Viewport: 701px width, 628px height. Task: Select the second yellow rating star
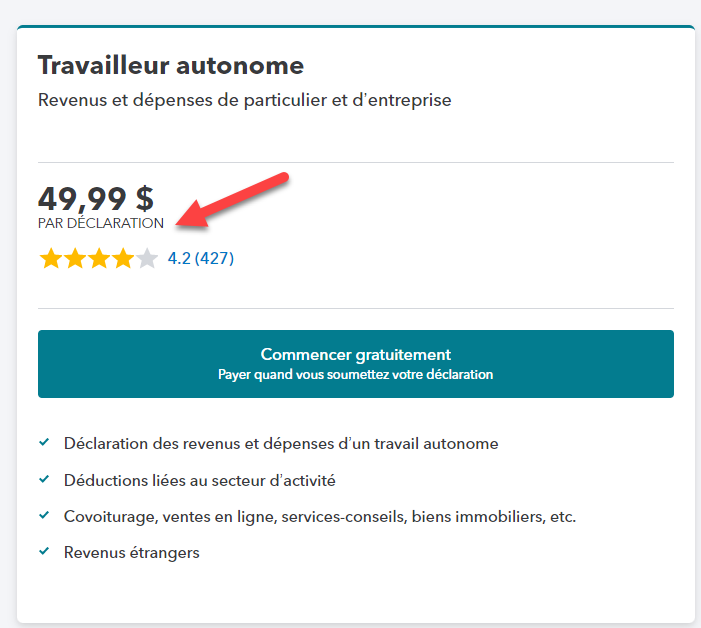75,259
